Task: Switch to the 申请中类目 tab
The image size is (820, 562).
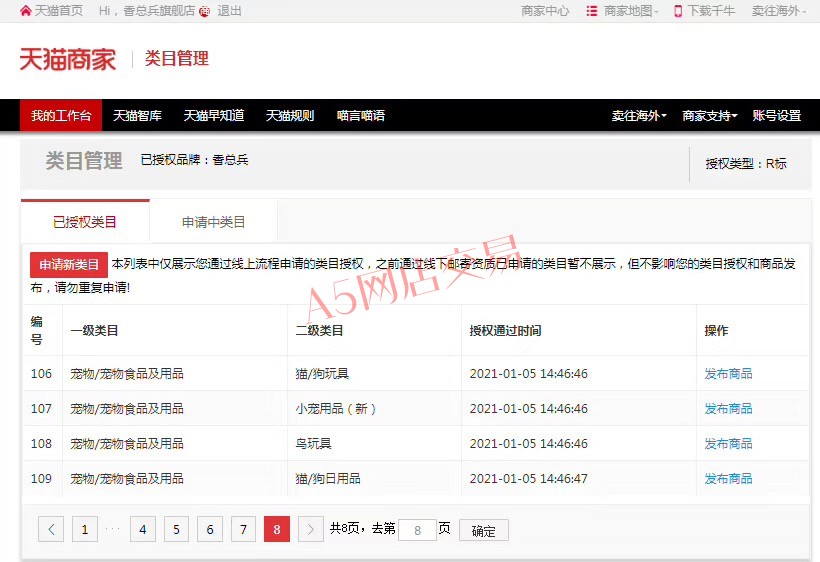Action: click(213, 222)
